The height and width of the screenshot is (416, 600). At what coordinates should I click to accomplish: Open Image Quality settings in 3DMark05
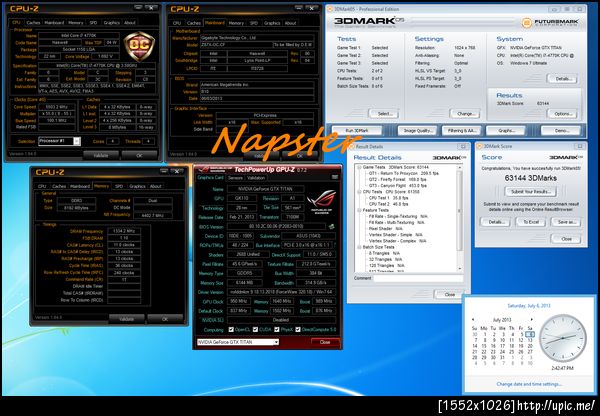click(417, 131)
